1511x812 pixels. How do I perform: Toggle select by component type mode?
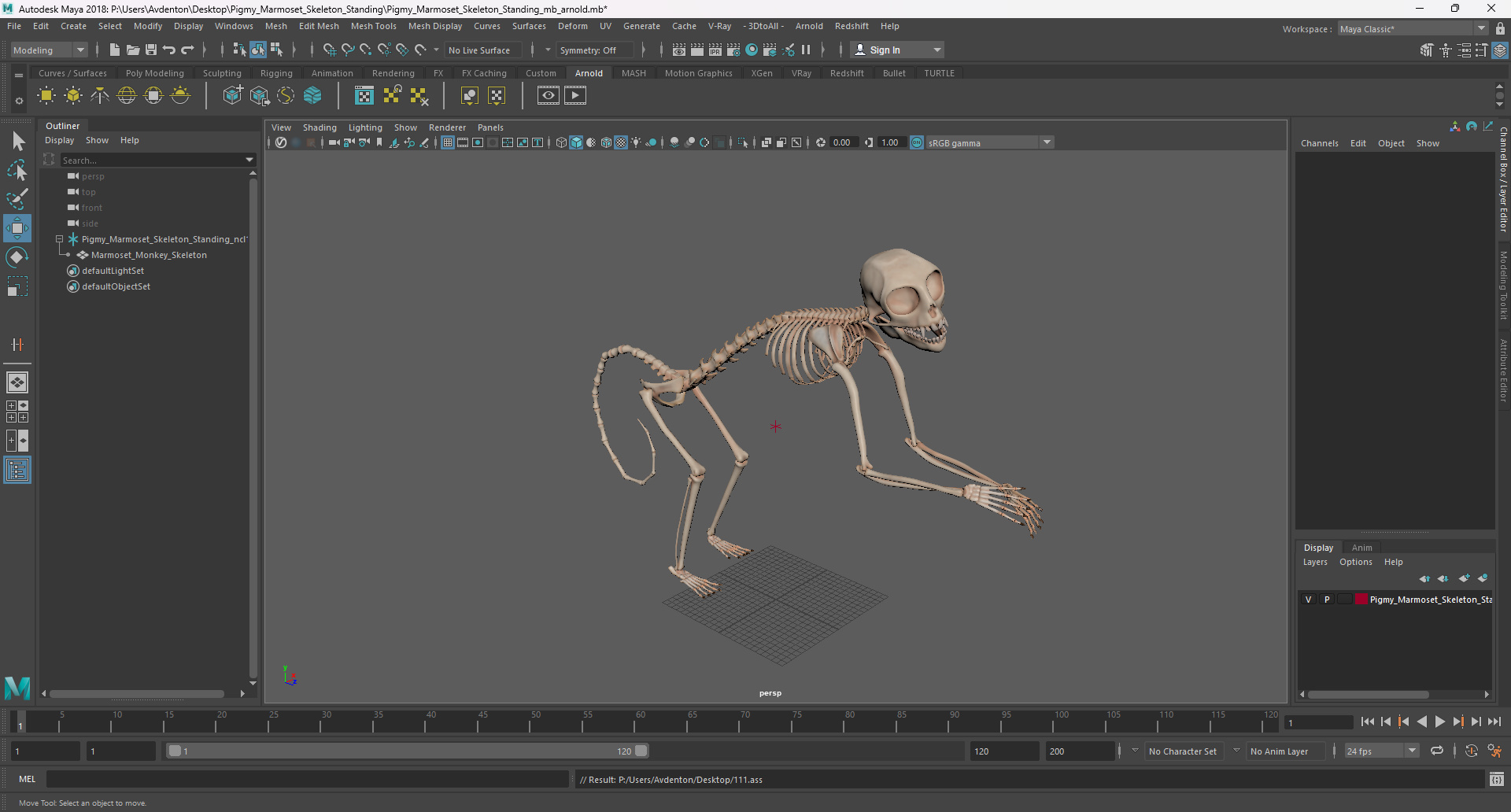click(276, 50)
